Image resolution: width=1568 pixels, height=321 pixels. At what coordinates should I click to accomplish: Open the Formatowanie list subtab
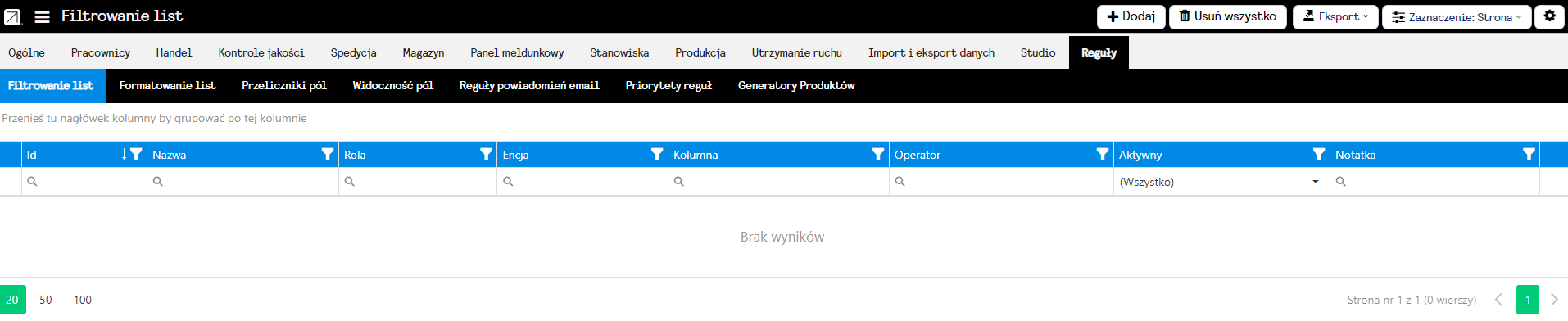[167, 85]
